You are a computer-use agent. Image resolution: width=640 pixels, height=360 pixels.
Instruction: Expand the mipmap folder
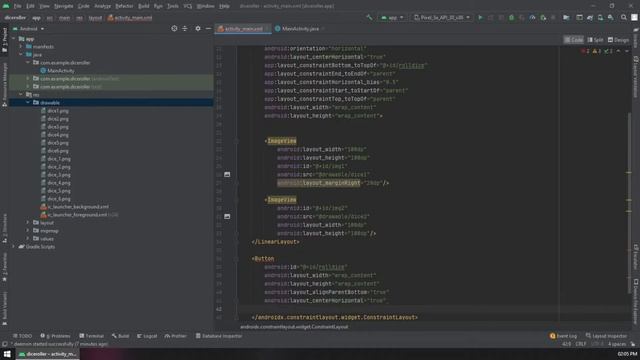[28, 231]
